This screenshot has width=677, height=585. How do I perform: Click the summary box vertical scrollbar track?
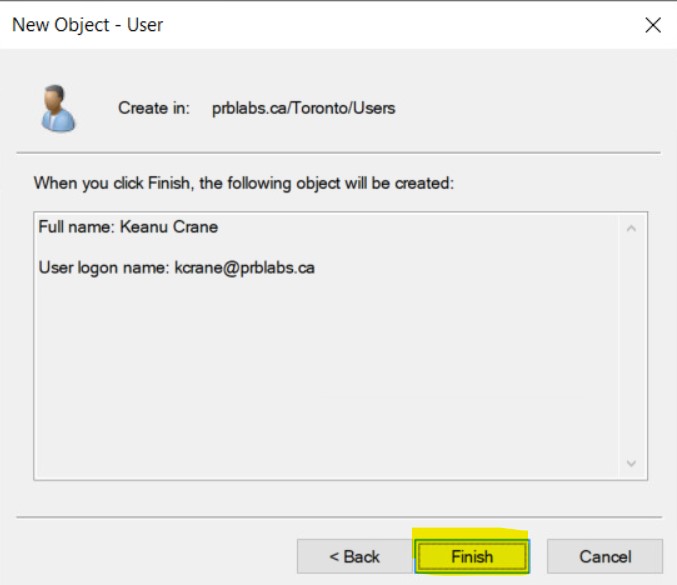630,346
